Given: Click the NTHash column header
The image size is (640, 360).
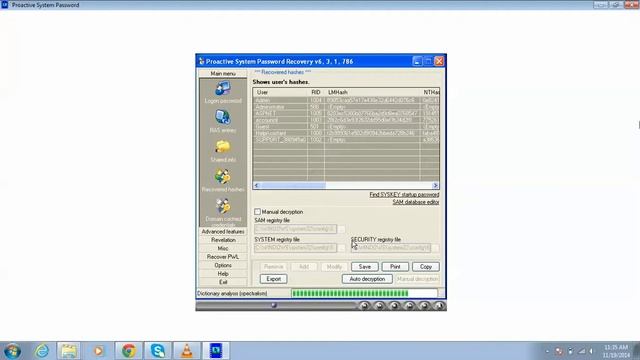Looking at the screenshot, I should click(x=430, y=92).
